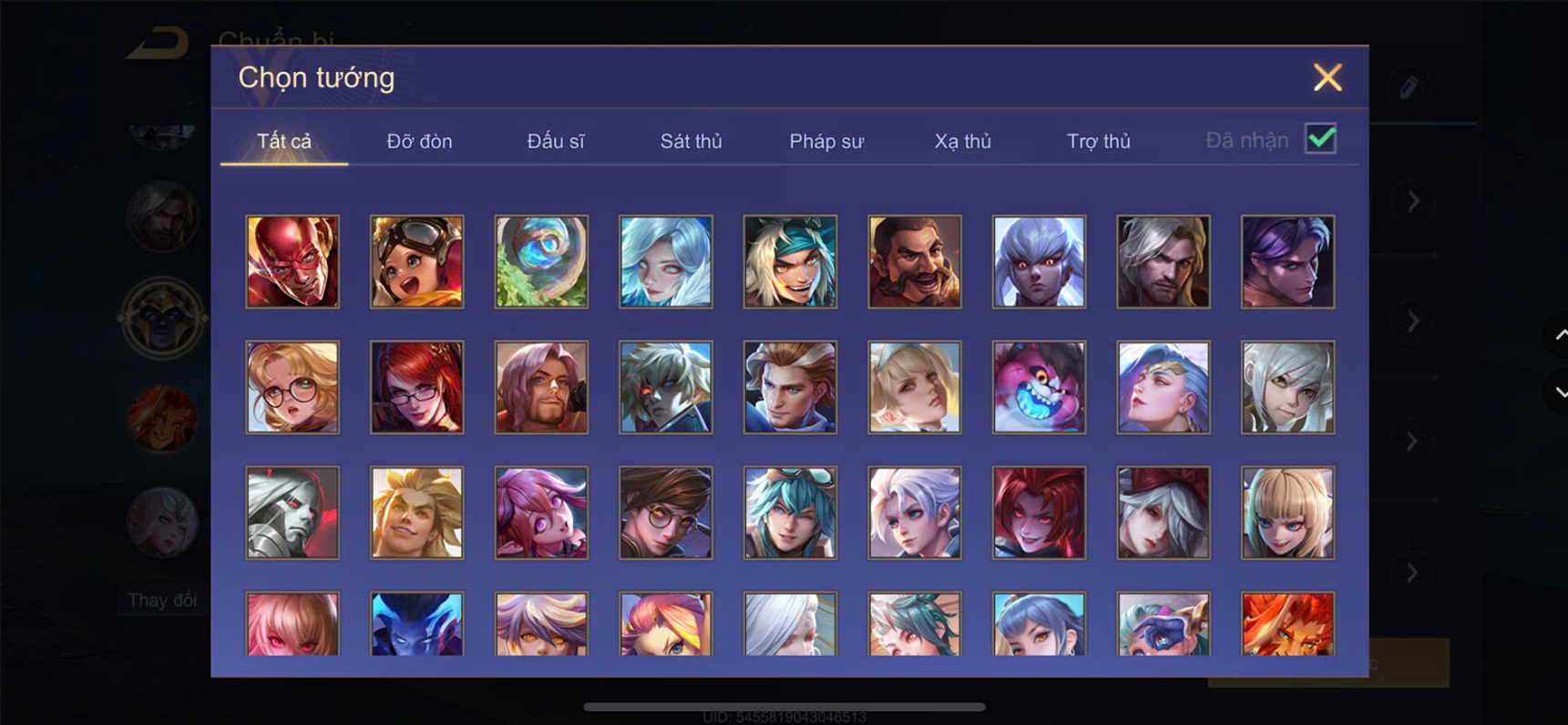Choose the spiky golden-haired smiling hero
The image size is (1568, 725).
point(417,513)
